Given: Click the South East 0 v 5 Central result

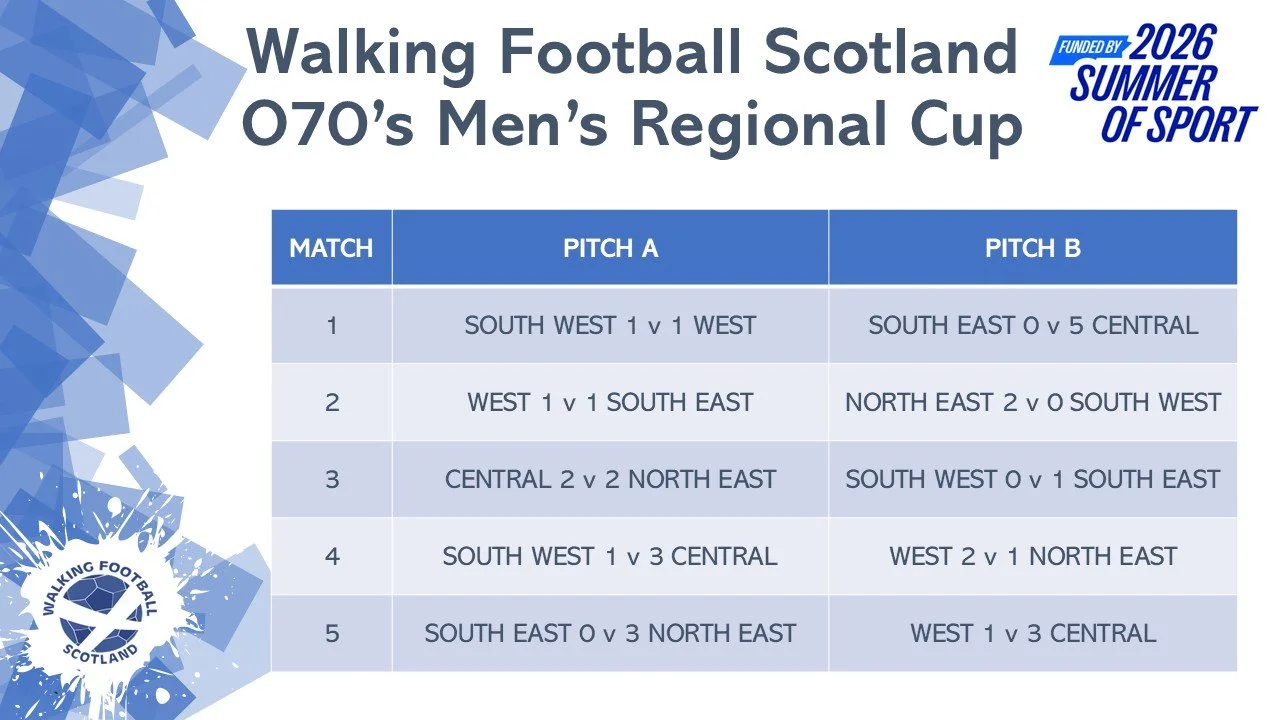Looking at the screenshot, I should 1033,325.
